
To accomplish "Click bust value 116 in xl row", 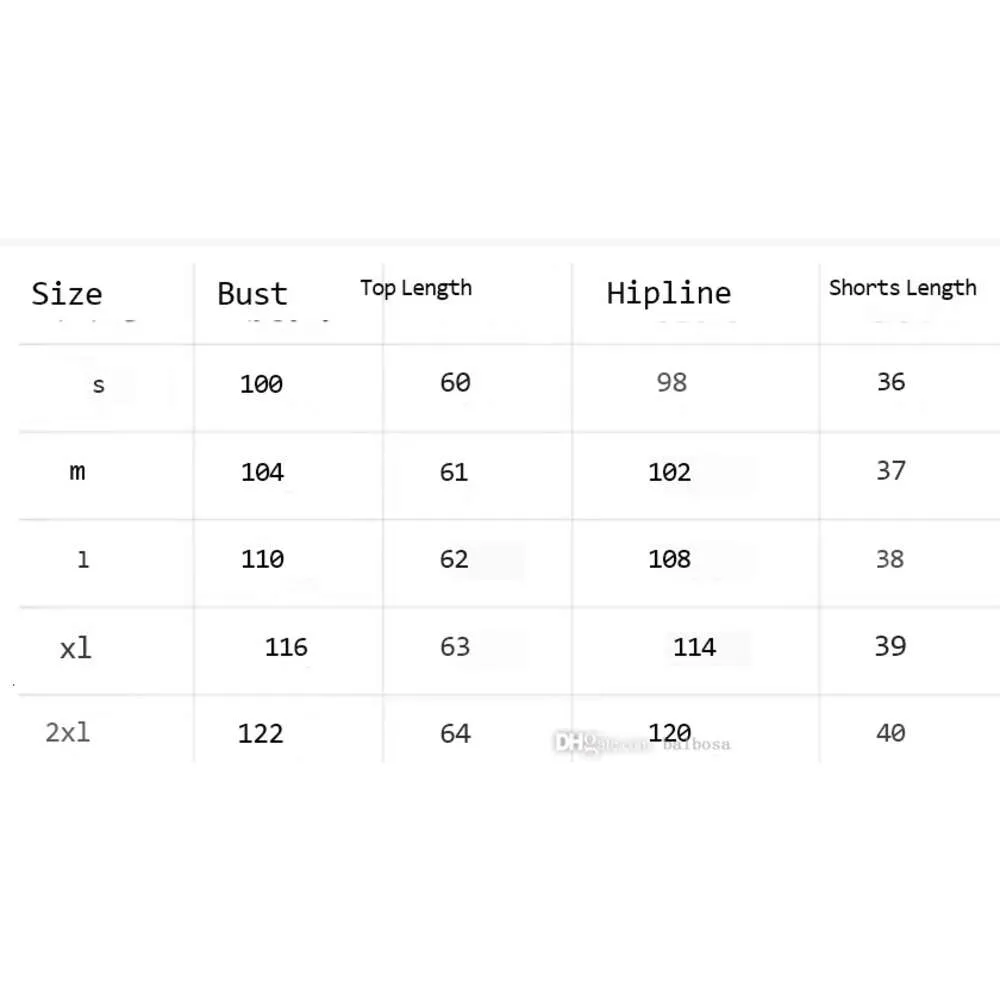I will pos(286,647).
